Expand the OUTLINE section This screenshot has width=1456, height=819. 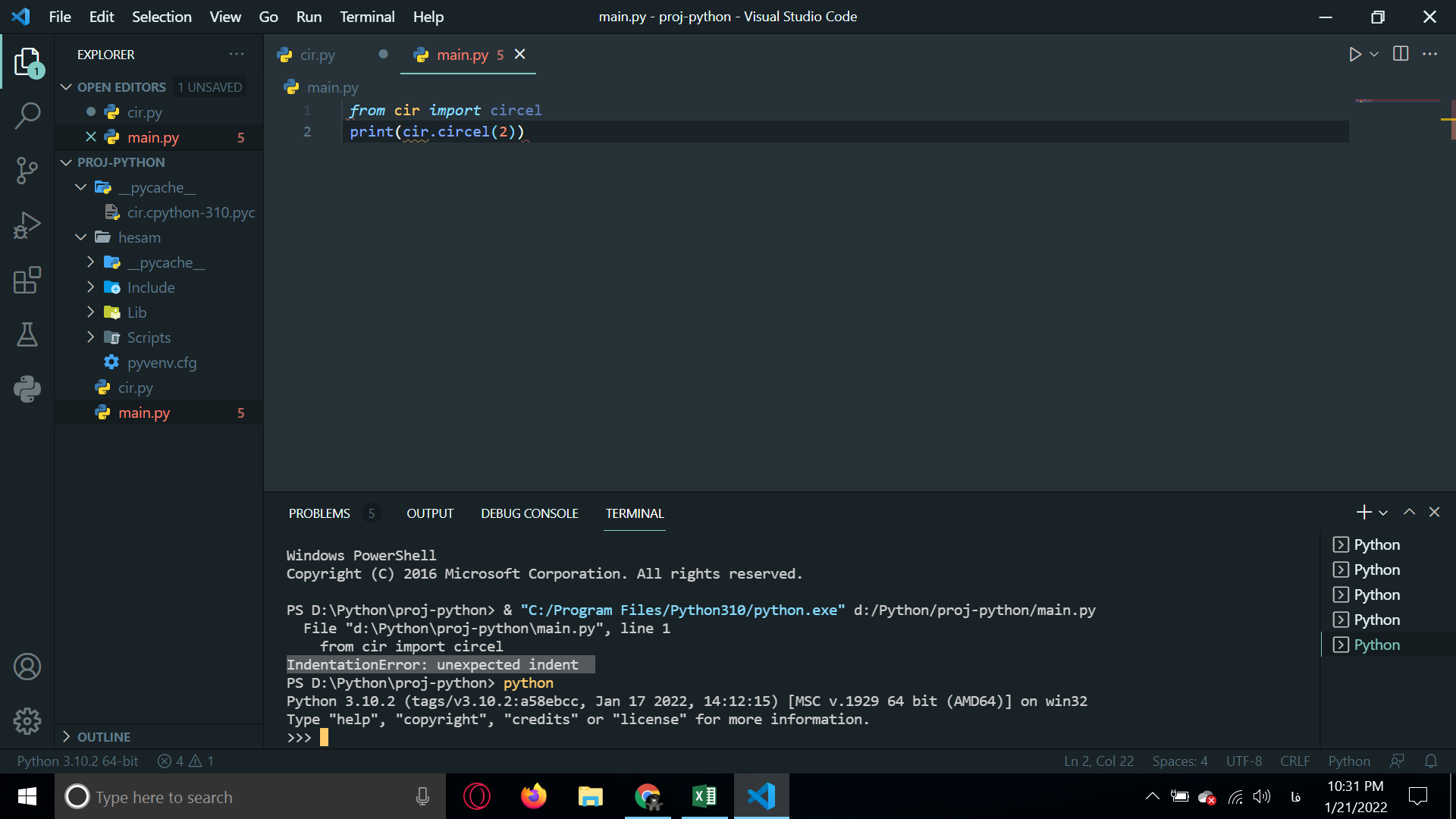103,737
